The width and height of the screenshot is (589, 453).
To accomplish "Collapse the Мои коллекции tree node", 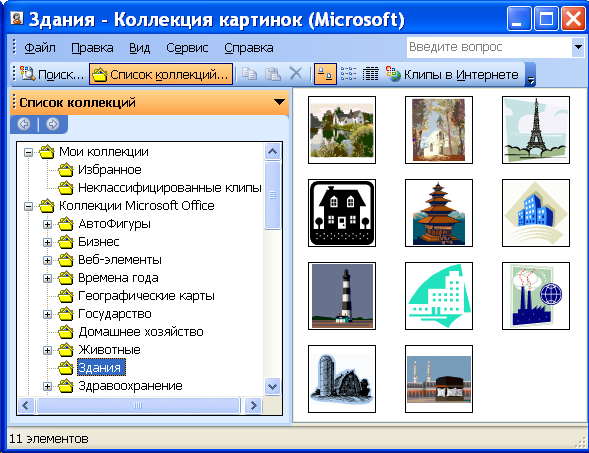I will [28, 152].
